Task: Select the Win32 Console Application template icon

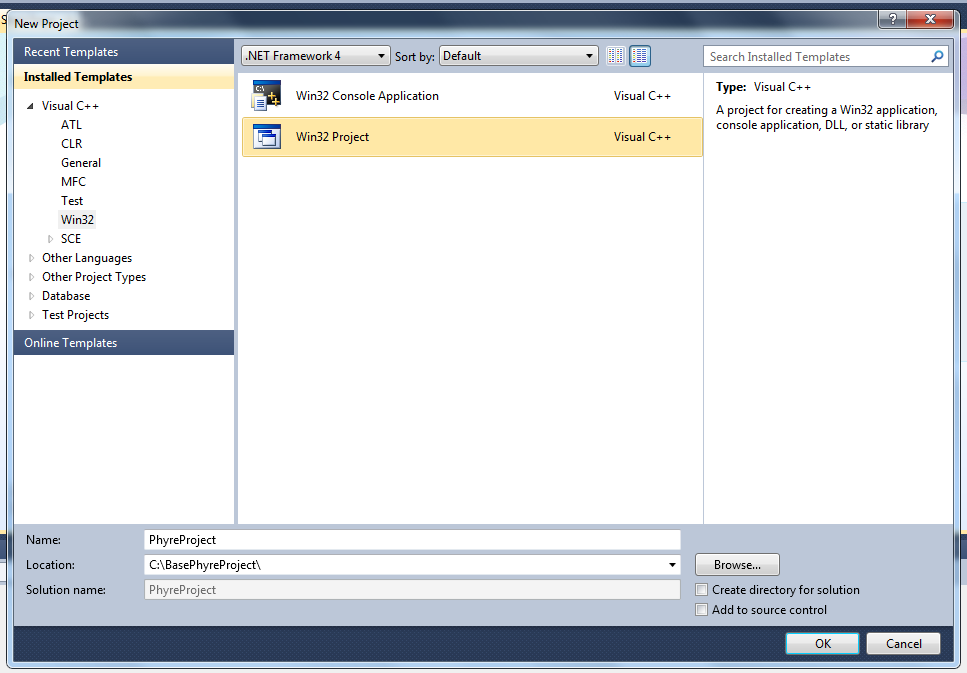Action: tap(266, 95)
